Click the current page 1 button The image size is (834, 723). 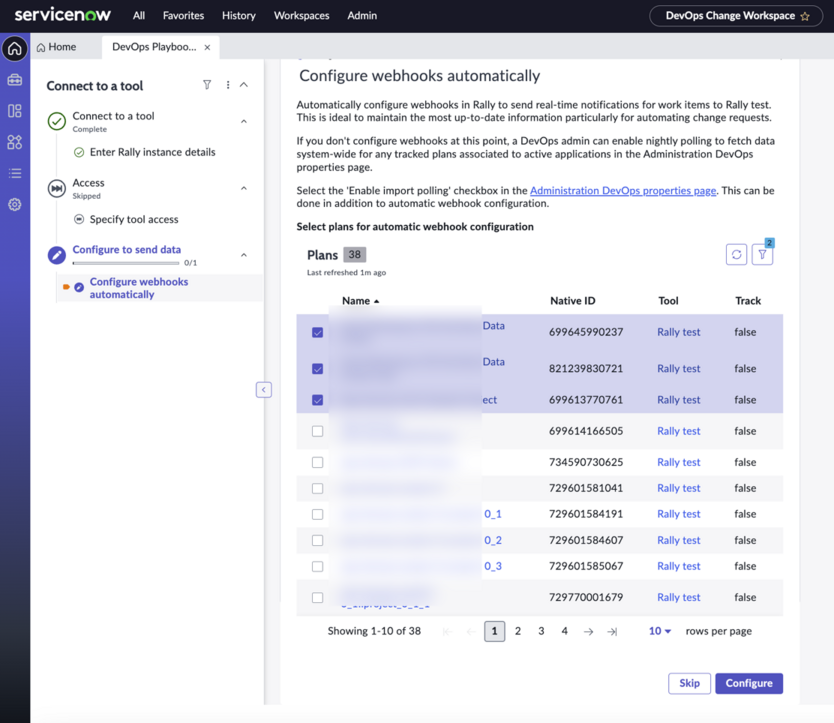point(494,631)
